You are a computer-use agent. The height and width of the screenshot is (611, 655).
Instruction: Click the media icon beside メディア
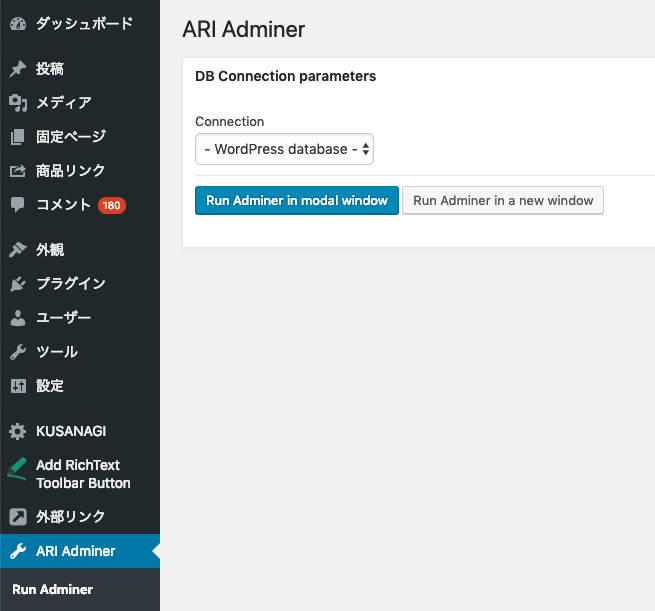click(18, 103)
